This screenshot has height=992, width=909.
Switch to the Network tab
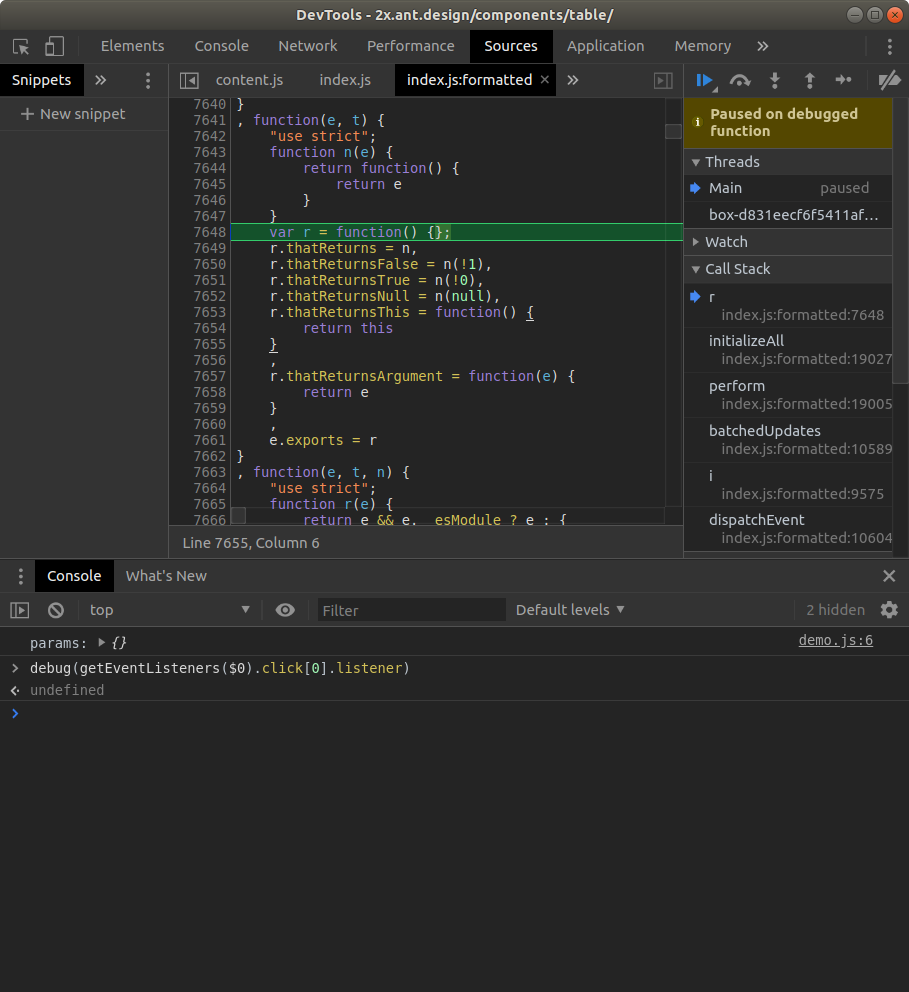(308, 46)
